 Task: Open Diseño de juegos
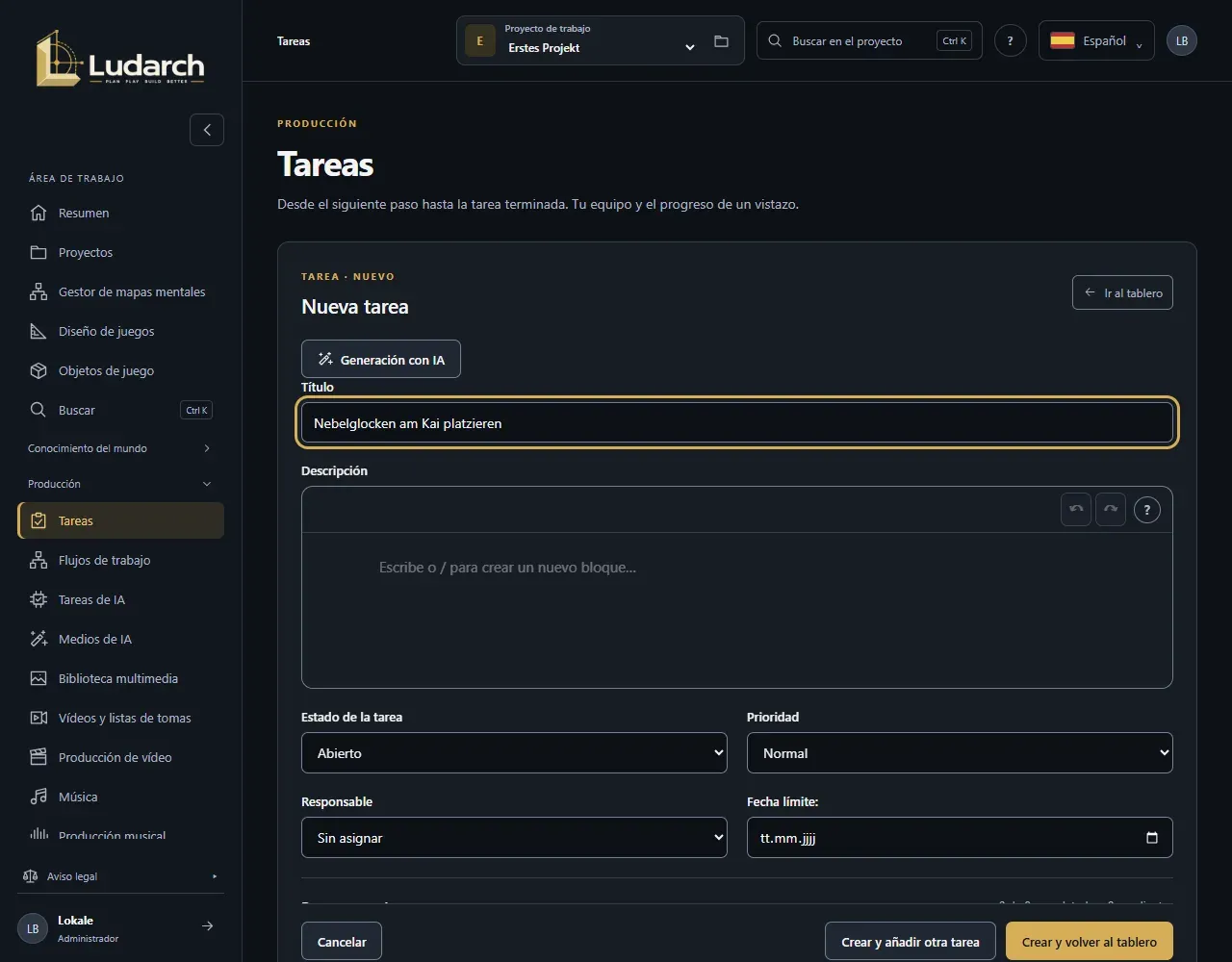click(x=120, y=331)
